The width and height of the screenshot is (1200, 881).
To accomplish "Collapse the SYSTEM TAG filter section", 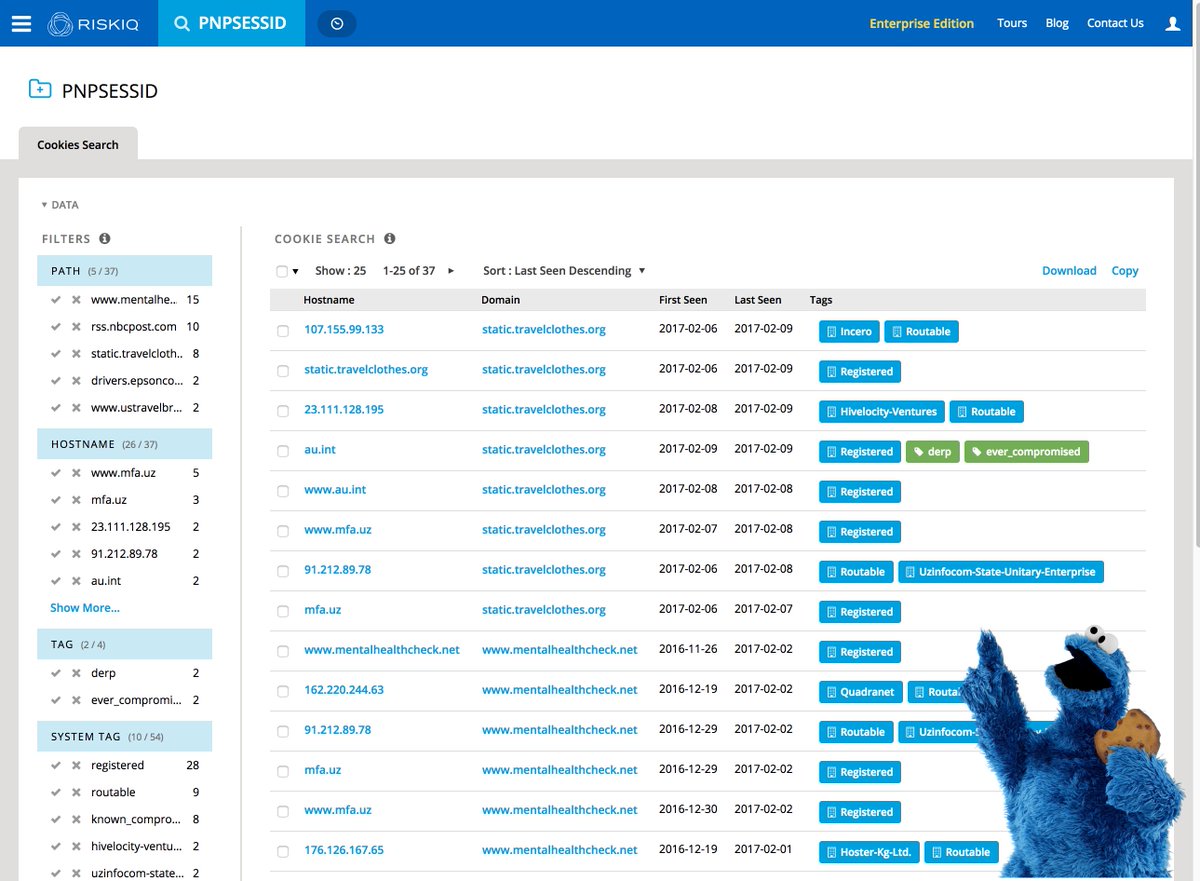I will (125, 736).
